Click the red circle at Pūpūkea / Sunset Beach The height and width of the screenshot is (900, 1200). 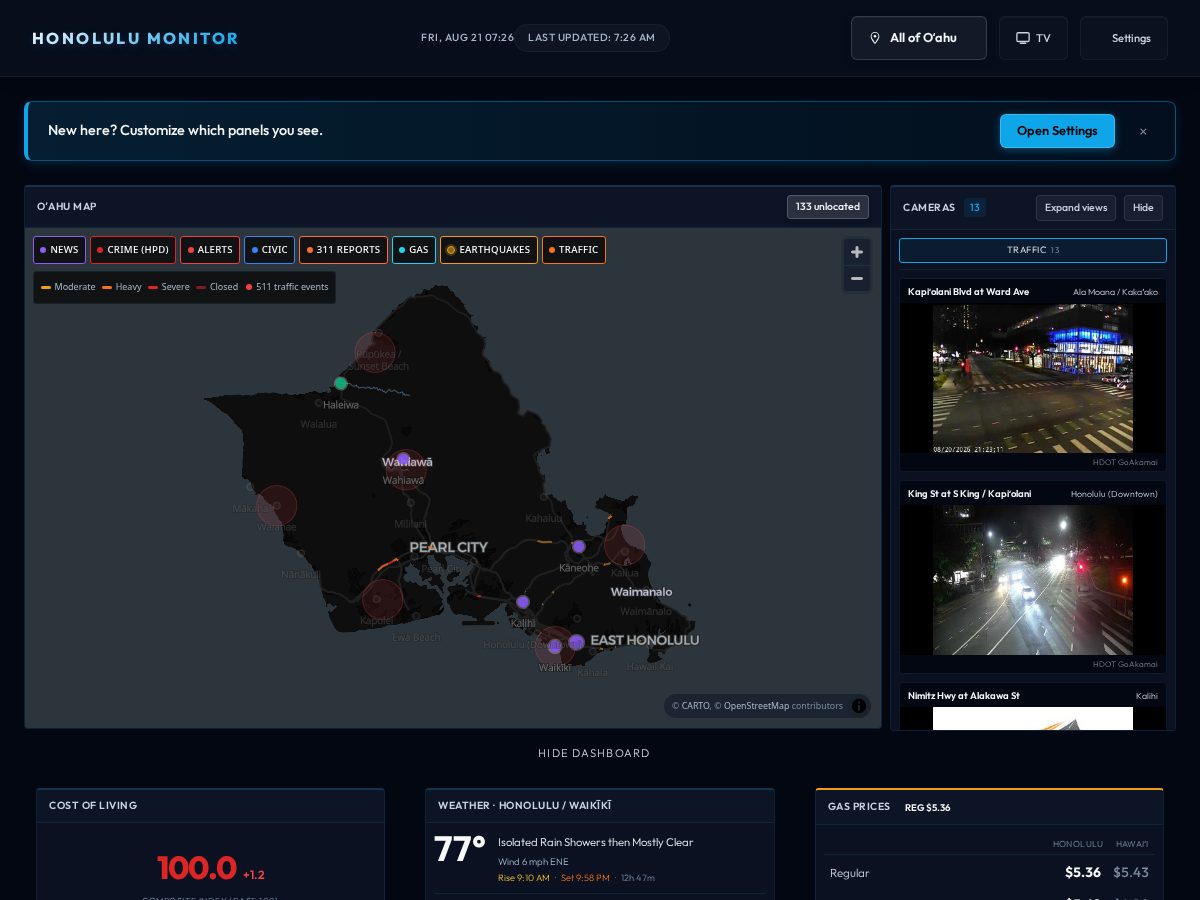pyautogui.click(x=375, y=352)
